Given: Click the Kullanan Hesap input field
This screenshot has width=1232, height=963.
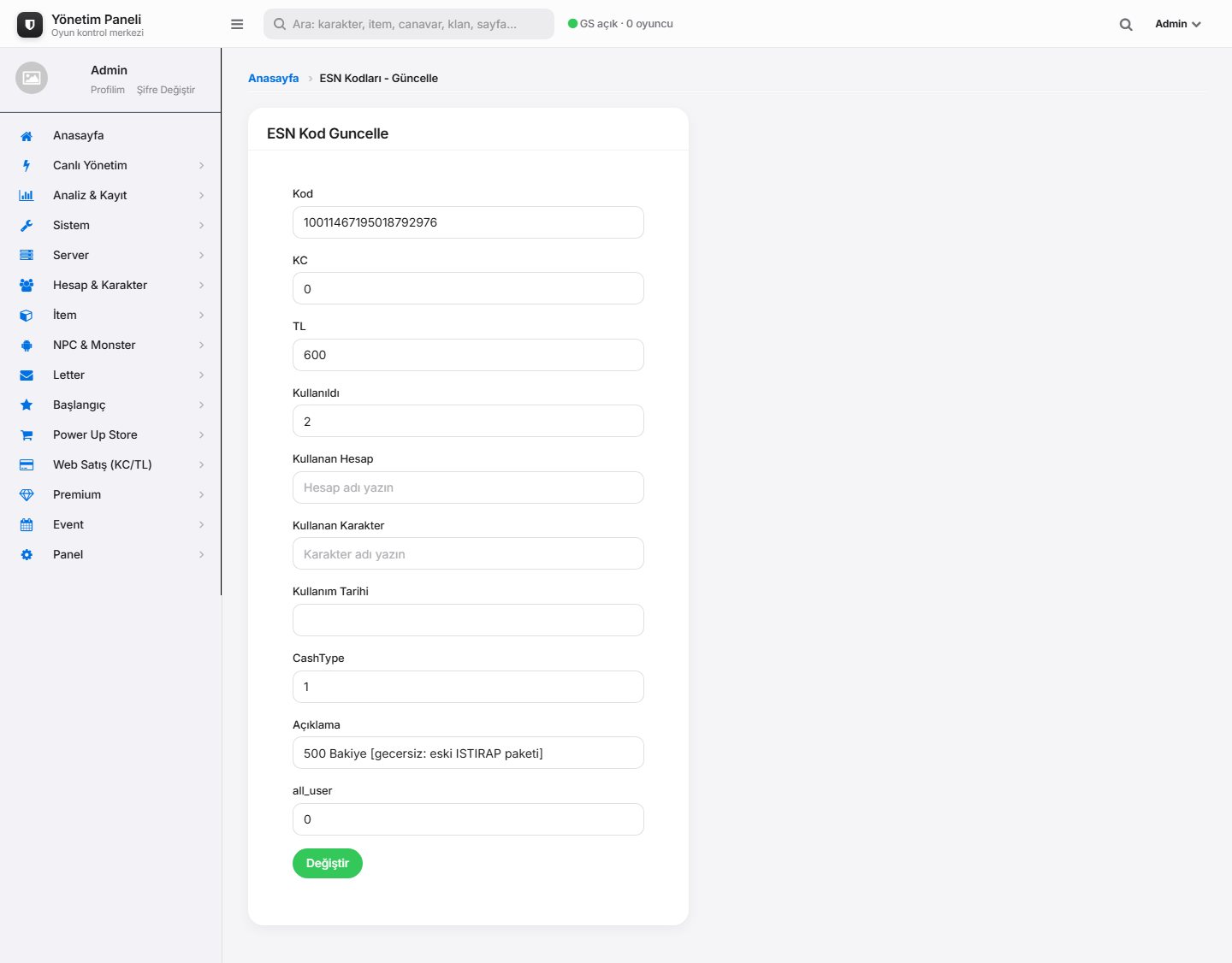Looking at the screenshot, I should (468, 487).
